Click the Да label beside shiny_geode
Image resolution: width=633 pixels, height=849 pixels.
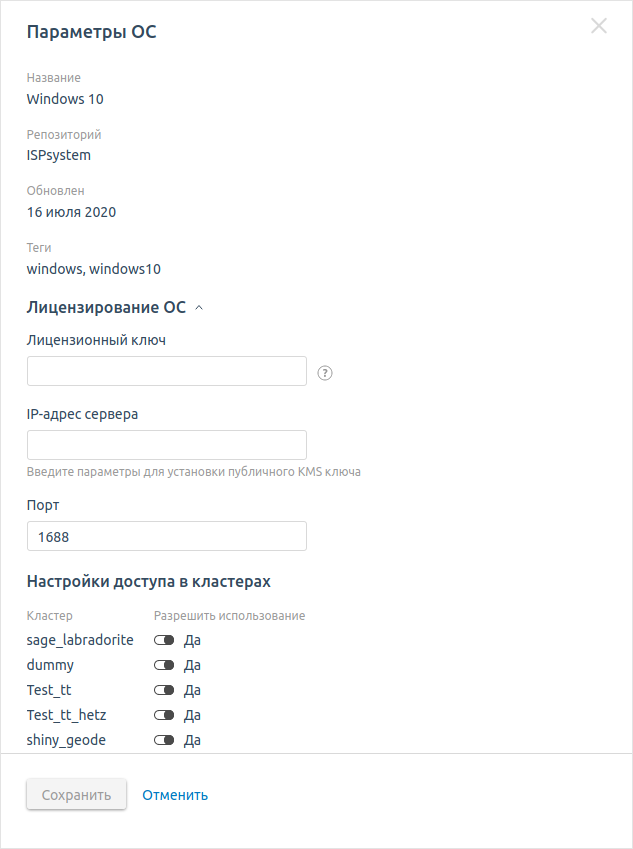point(192,740)
